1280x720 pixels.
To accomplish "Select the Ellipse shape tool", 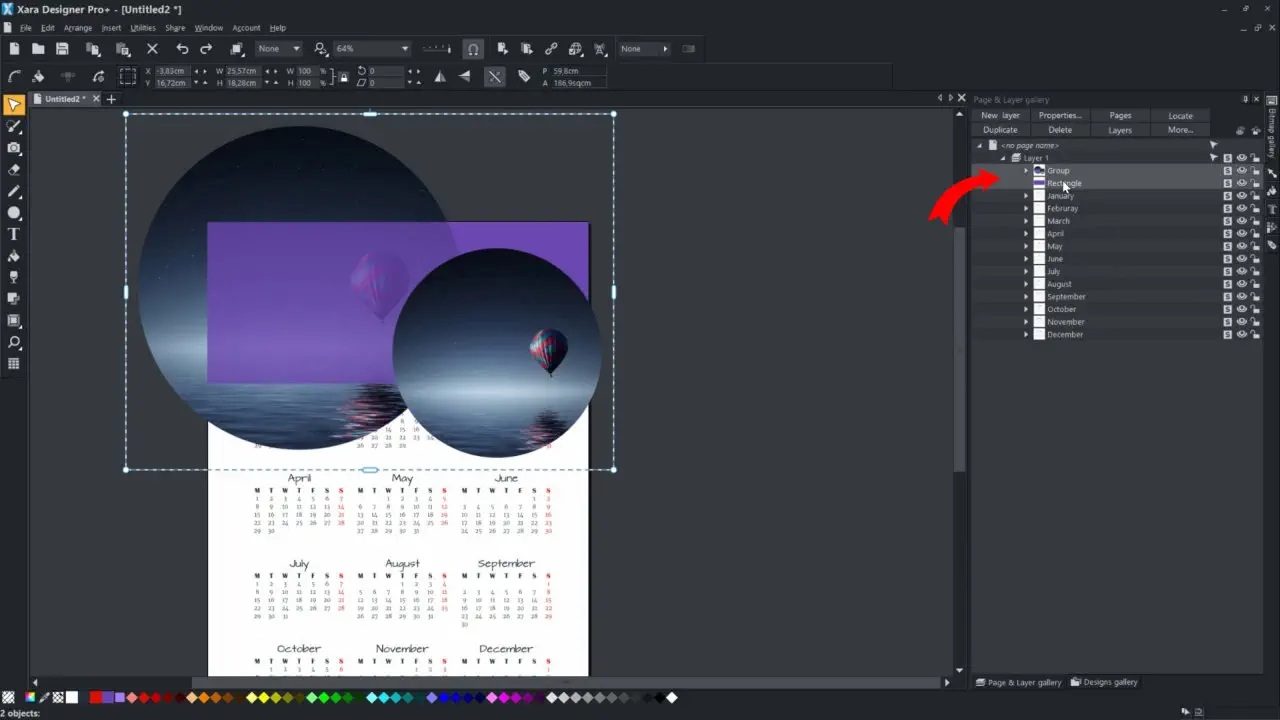I will (14, 213).
